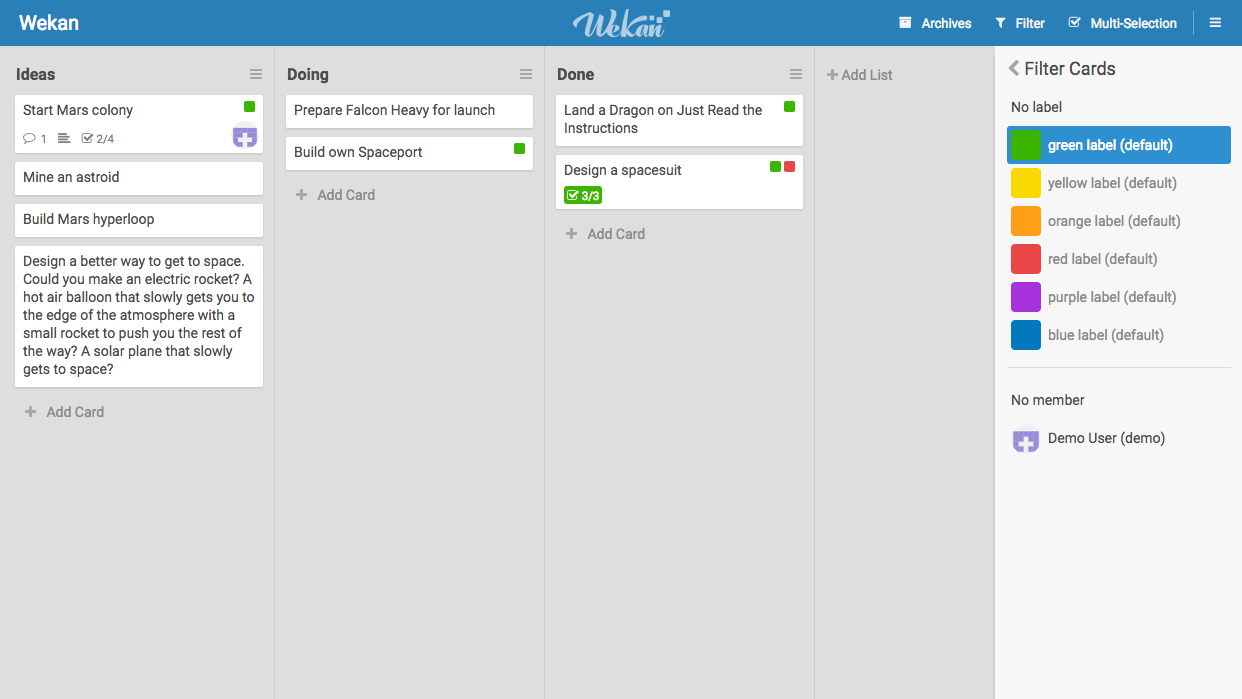Collapse the Filter Cards panel with the back chevron
The width and height of the screenshot is (1242, 699).
[1013, 68]
